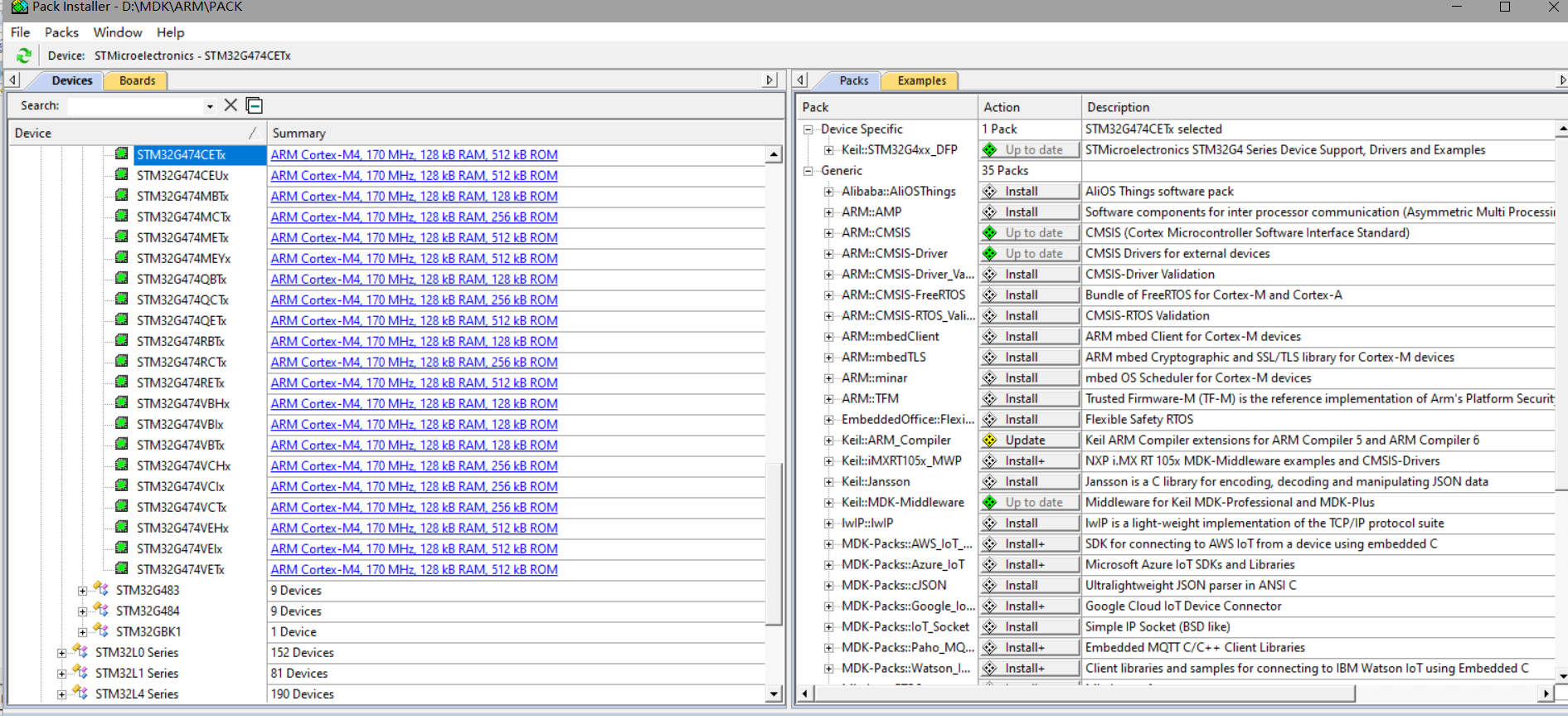Click the collapse all icon next to search
The height and width of the screenshot is (716, 1568).
pos(255,105)
